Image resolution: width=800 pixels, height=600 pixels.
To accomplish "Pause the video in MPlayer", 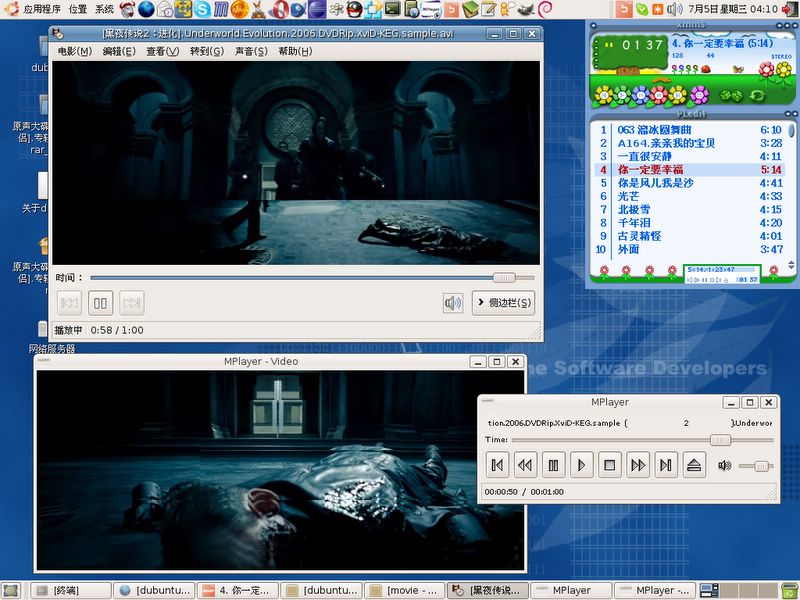I will coord(553,465).
